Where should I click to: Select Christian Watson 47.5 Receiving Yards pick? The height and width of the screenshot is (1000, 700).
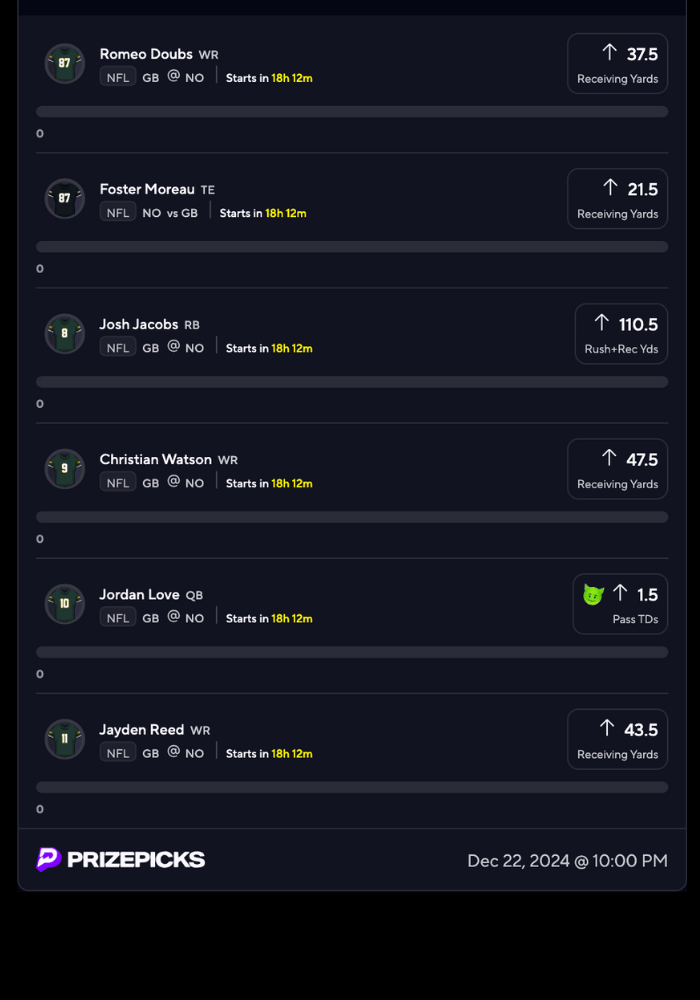[617, 469]
